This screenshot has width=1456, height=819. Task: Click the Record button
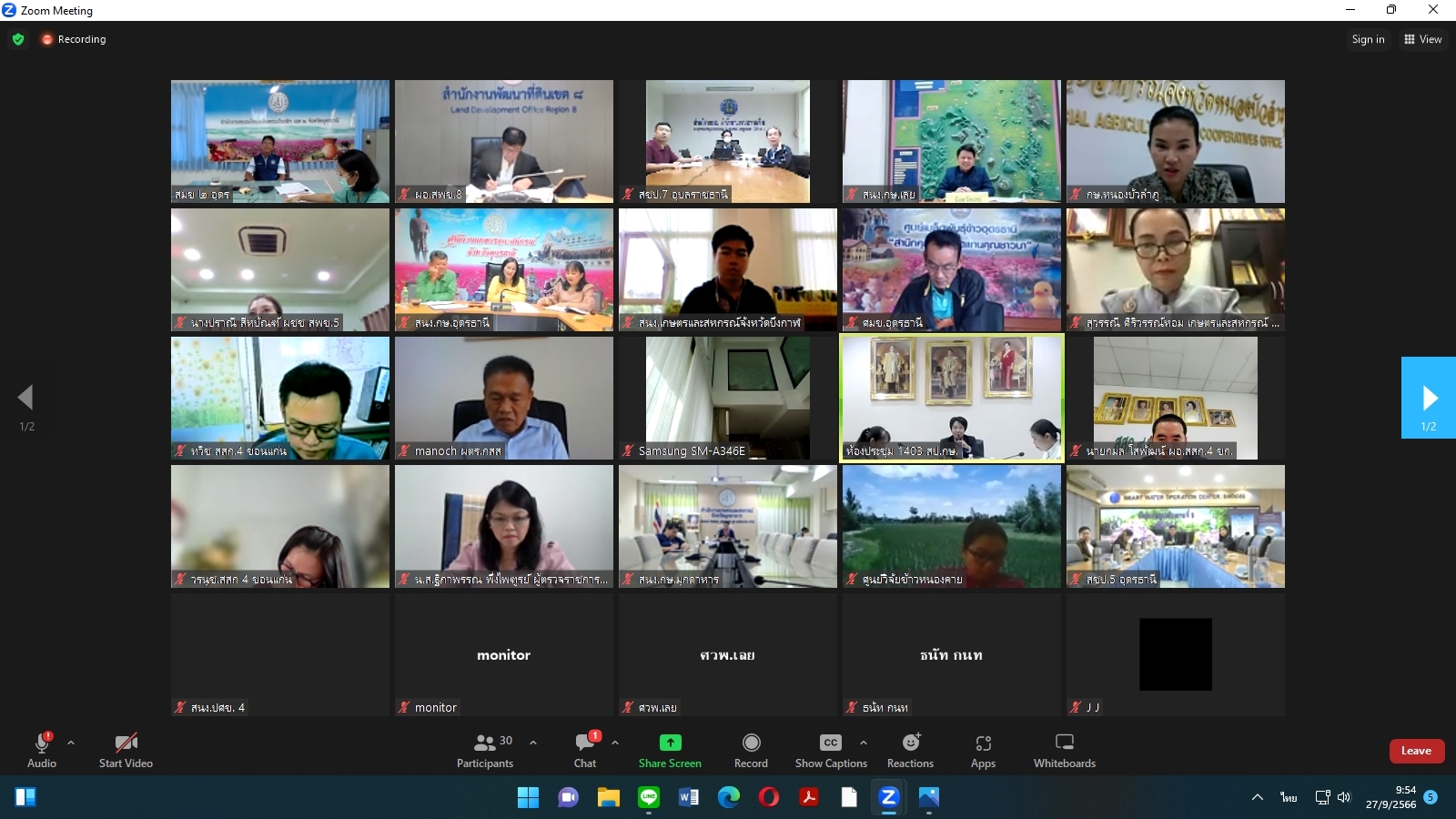(751, 751)
